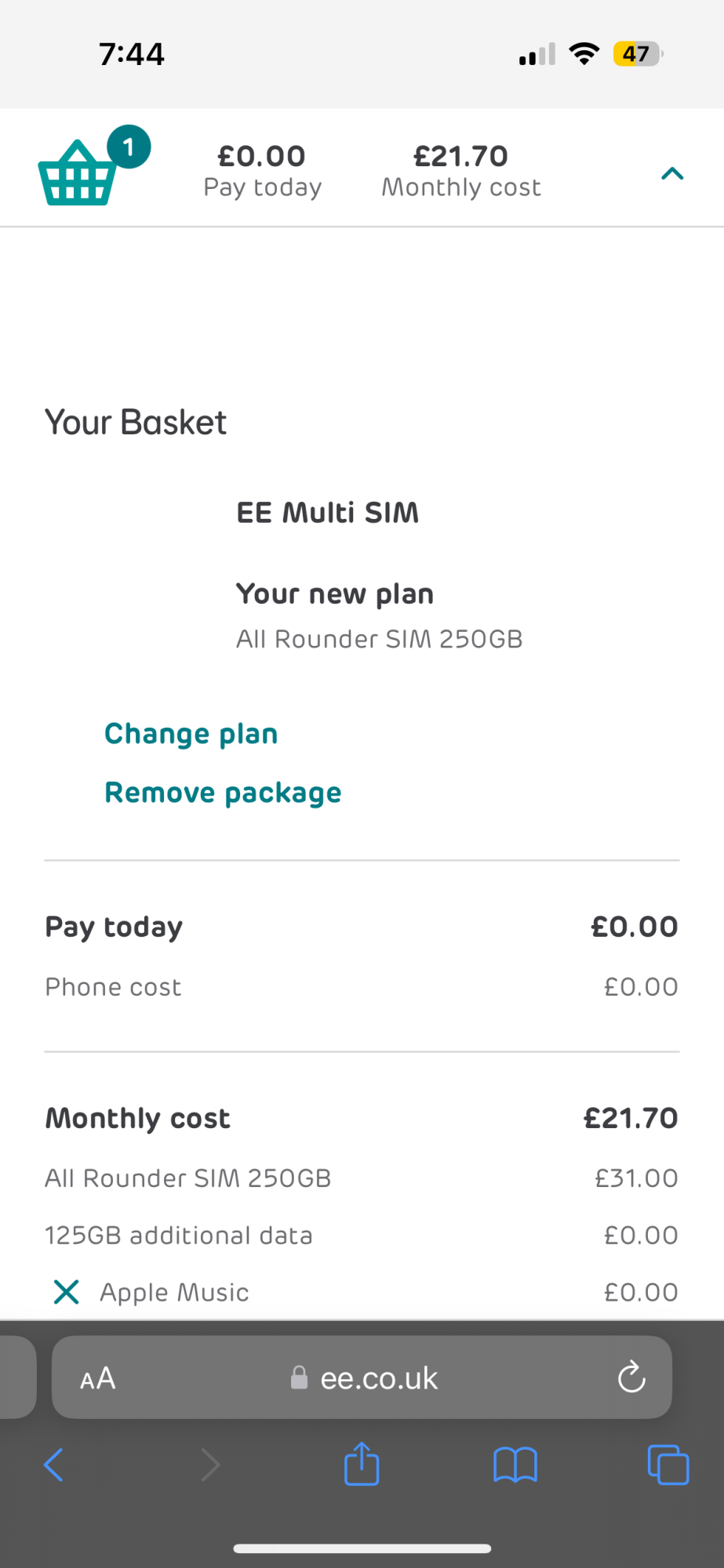Remove Apple Music with the X icon

click(x=67, y=1292)
